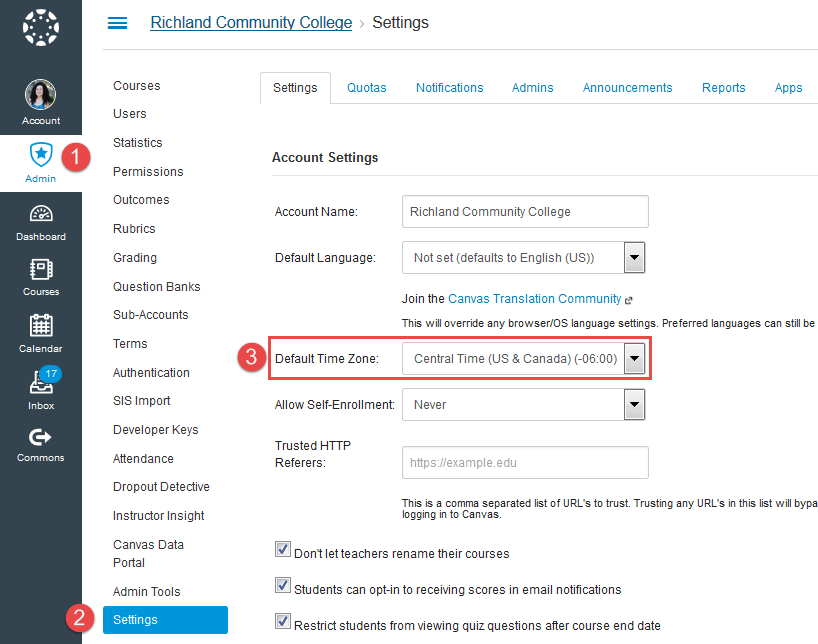
Task: Open the Calendar icon
Action: 41,325
